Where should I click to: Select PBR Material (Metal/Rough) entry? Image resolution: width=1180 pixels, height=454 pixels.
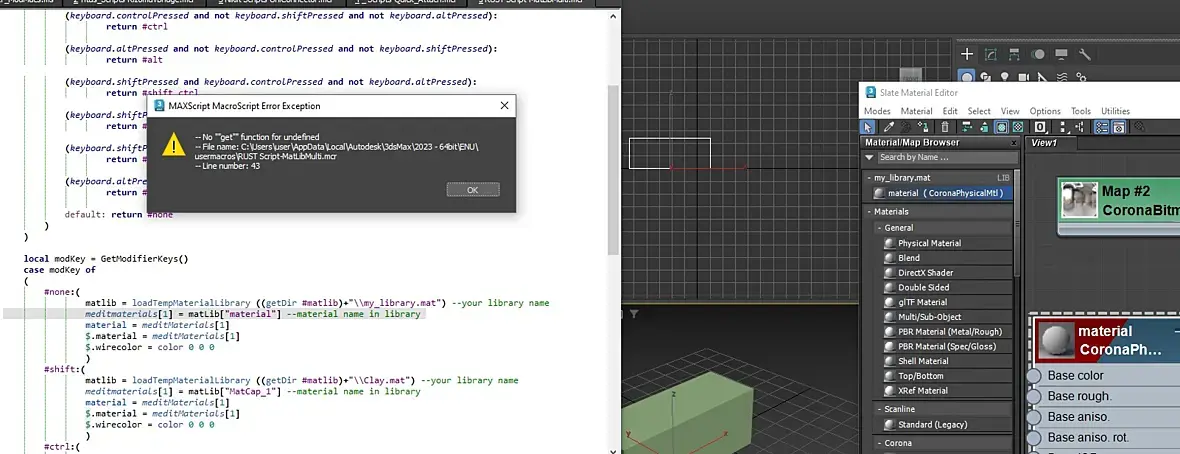pos(947,331)
